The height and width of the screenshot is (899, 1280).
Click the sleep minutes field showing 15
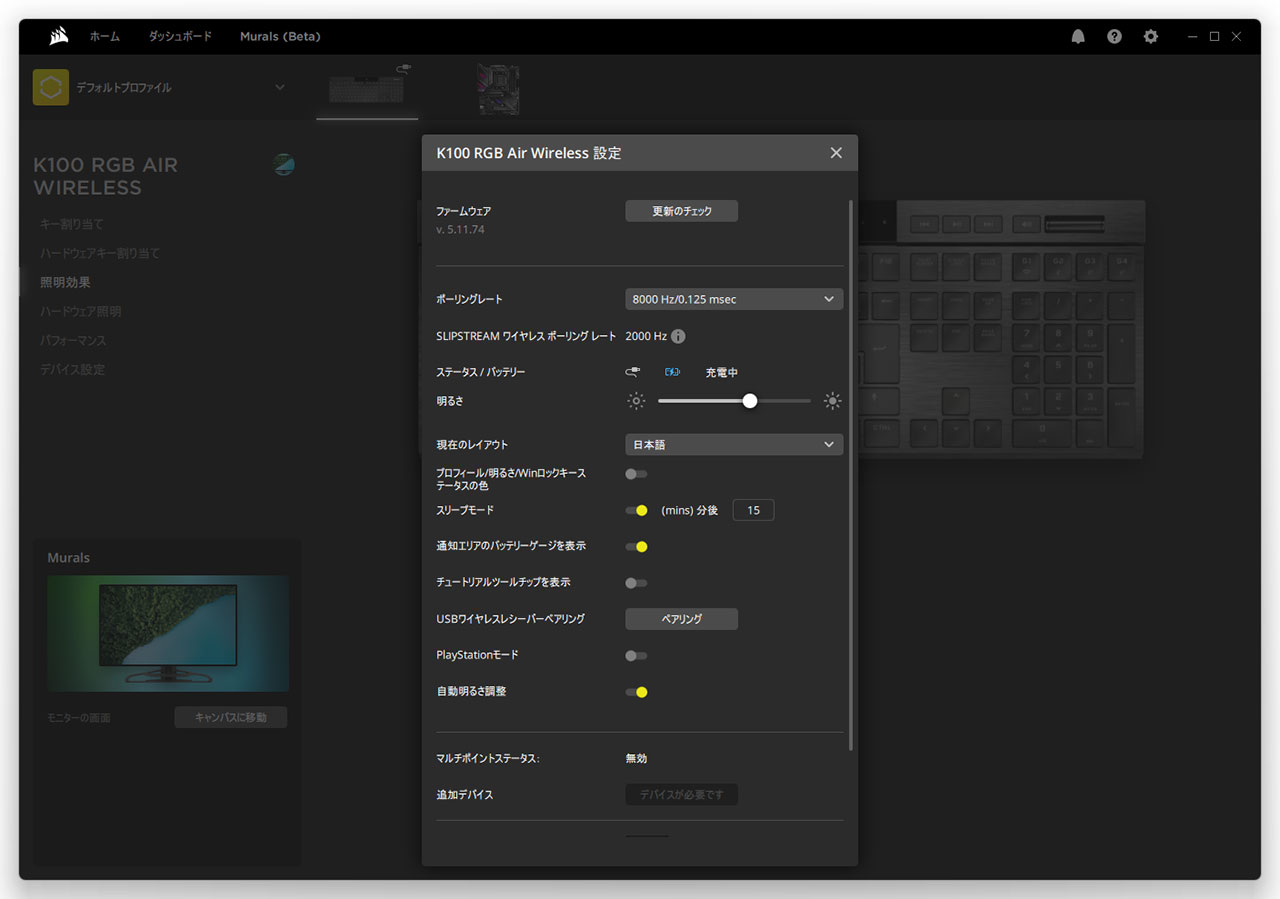coord(753,510)
